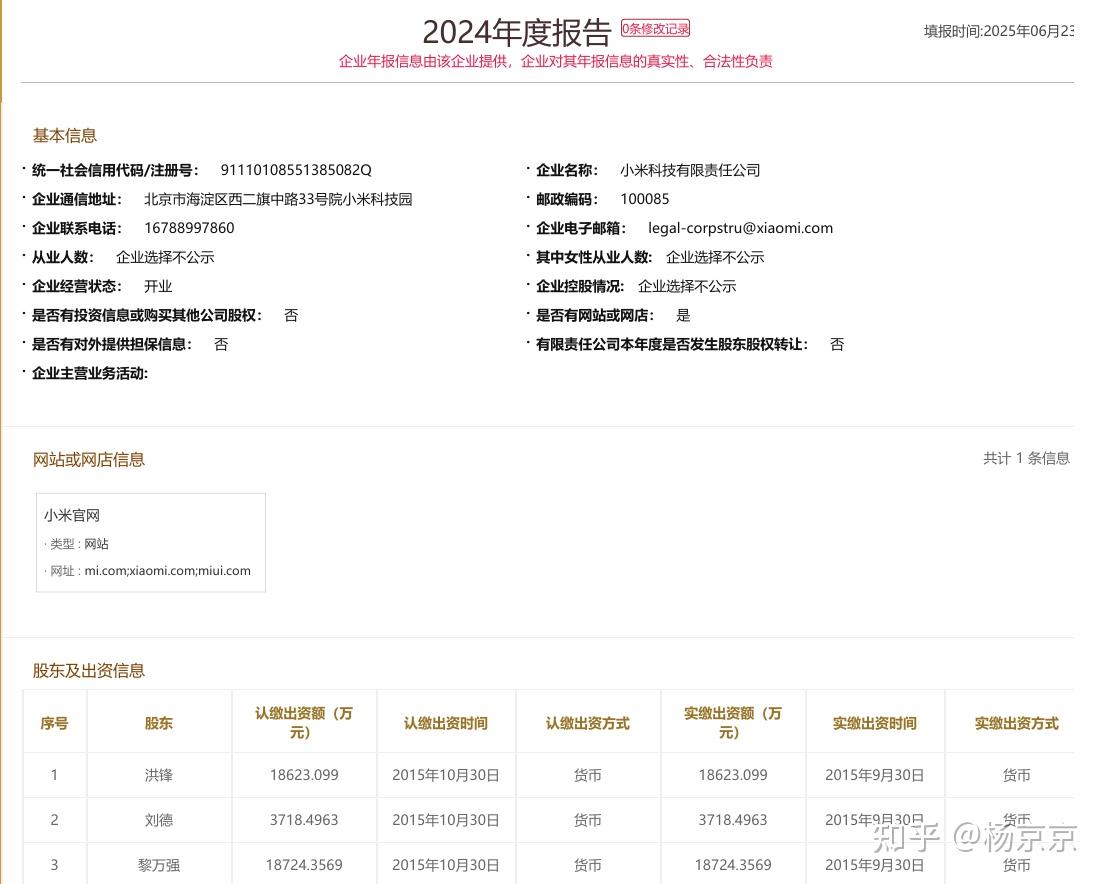Click the 2024年度报告 title

[517, 32]
